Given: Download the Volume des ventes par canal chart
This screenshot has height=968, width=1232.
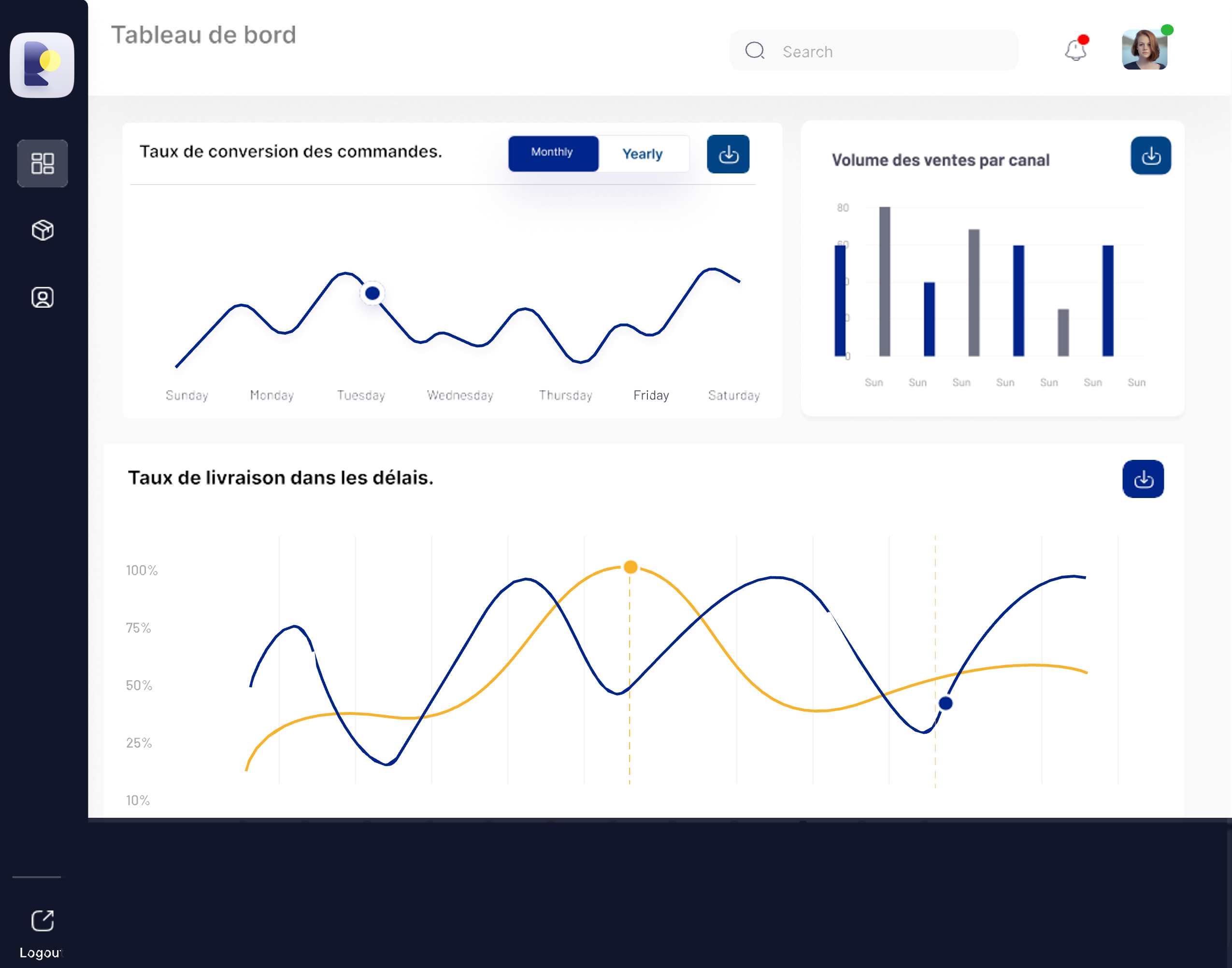Looking at the screenshot, I should [1150, 155].
